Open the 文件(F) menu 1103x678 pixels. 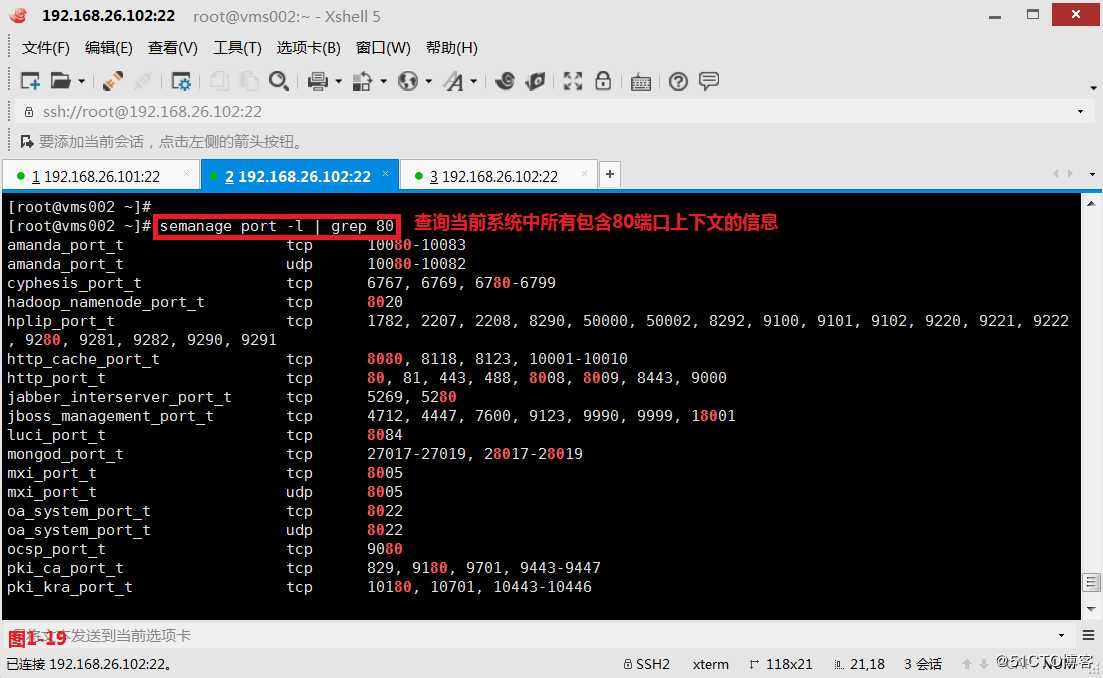click(46, 48)
